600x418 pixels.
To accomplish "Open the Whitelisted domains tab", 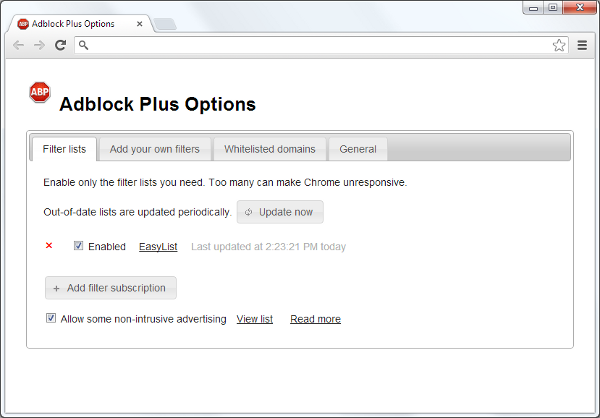I will coord(269,149).
